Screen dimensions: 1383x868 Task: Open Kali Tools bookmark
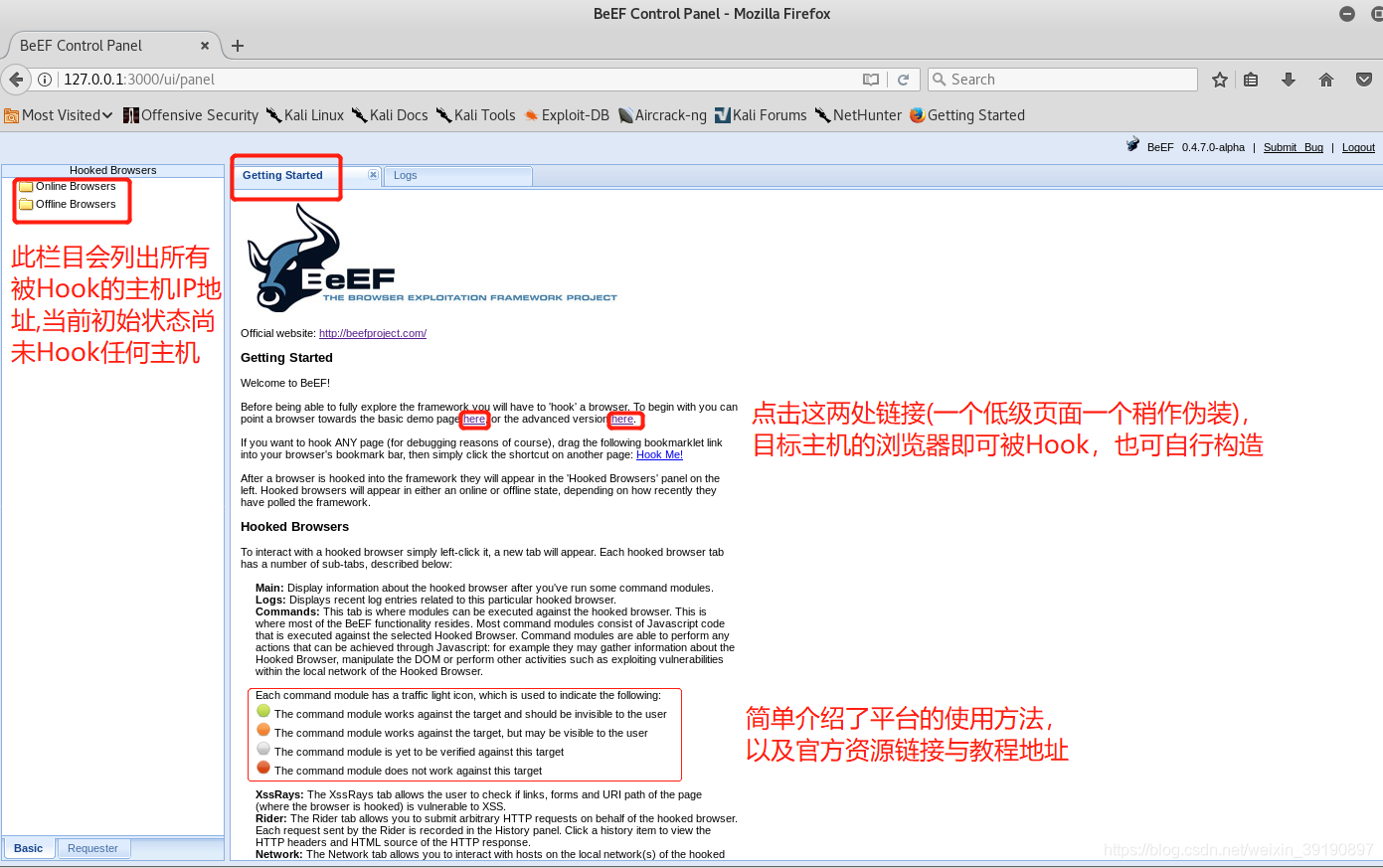[x=476, y=115]
